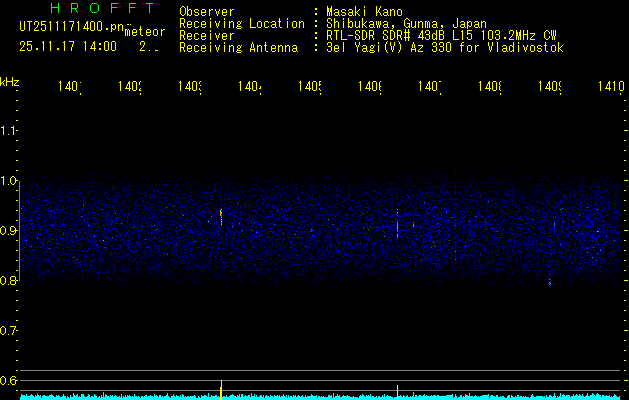The height and width of the screenshot is (400, 629).
Task: Click the yellow meteor label
Action: [145, 32]
